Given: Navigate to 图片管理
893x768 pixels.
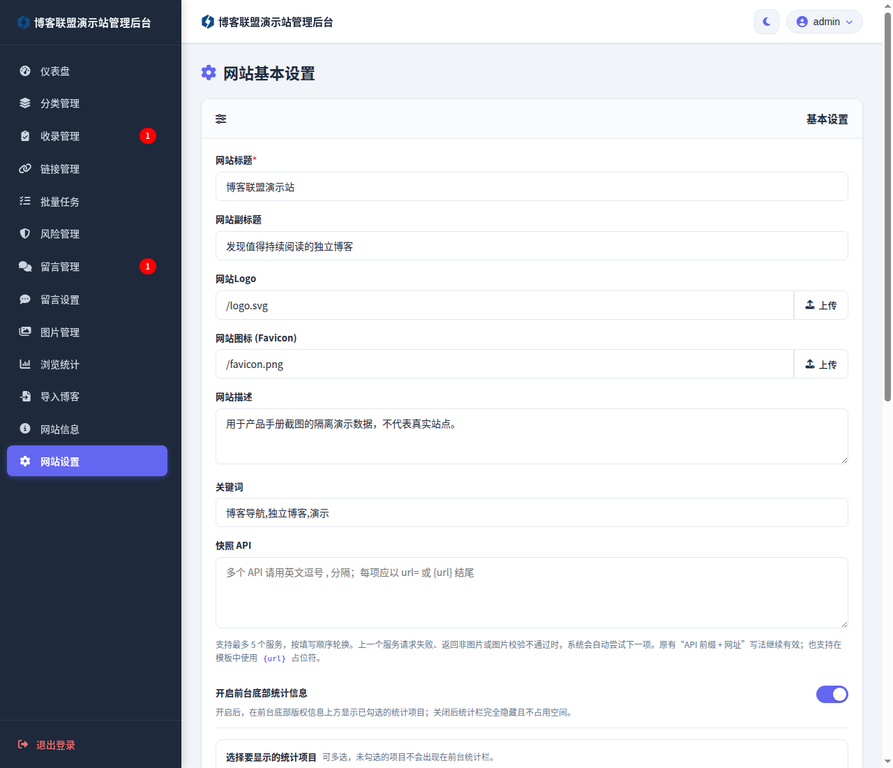Looking at the screenshot, I should tap(87, 331).
